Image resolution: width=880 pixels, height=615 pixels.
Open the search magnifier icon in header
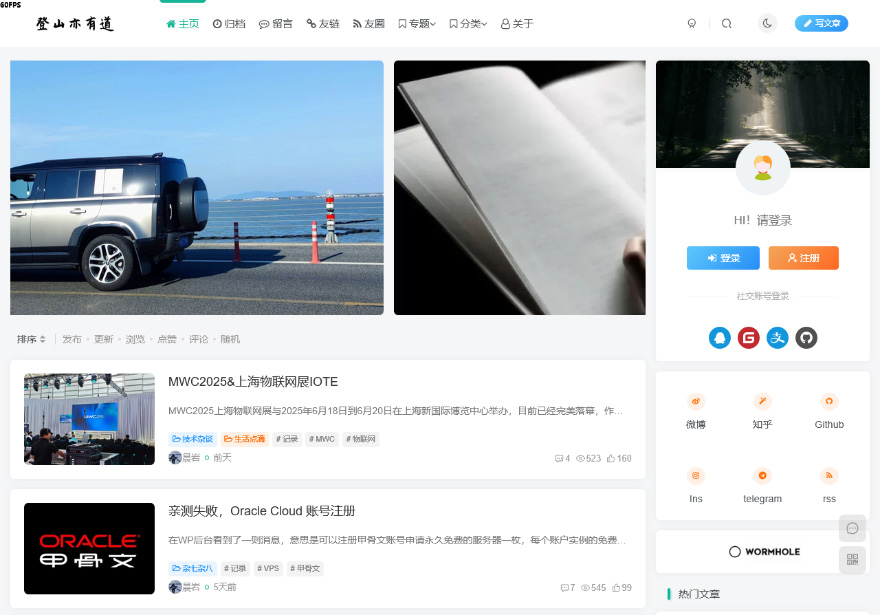pyautogui.click(x=727, y=23)
